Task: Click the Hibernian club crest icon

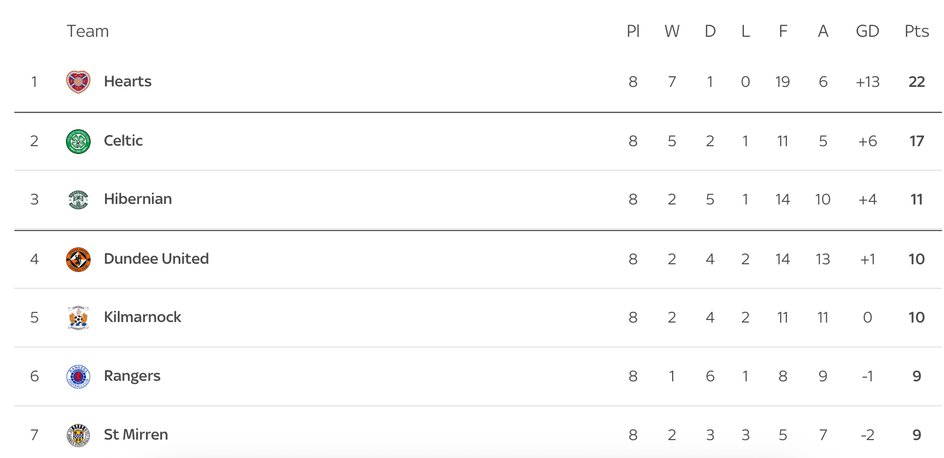Action: tap(78, 200)
